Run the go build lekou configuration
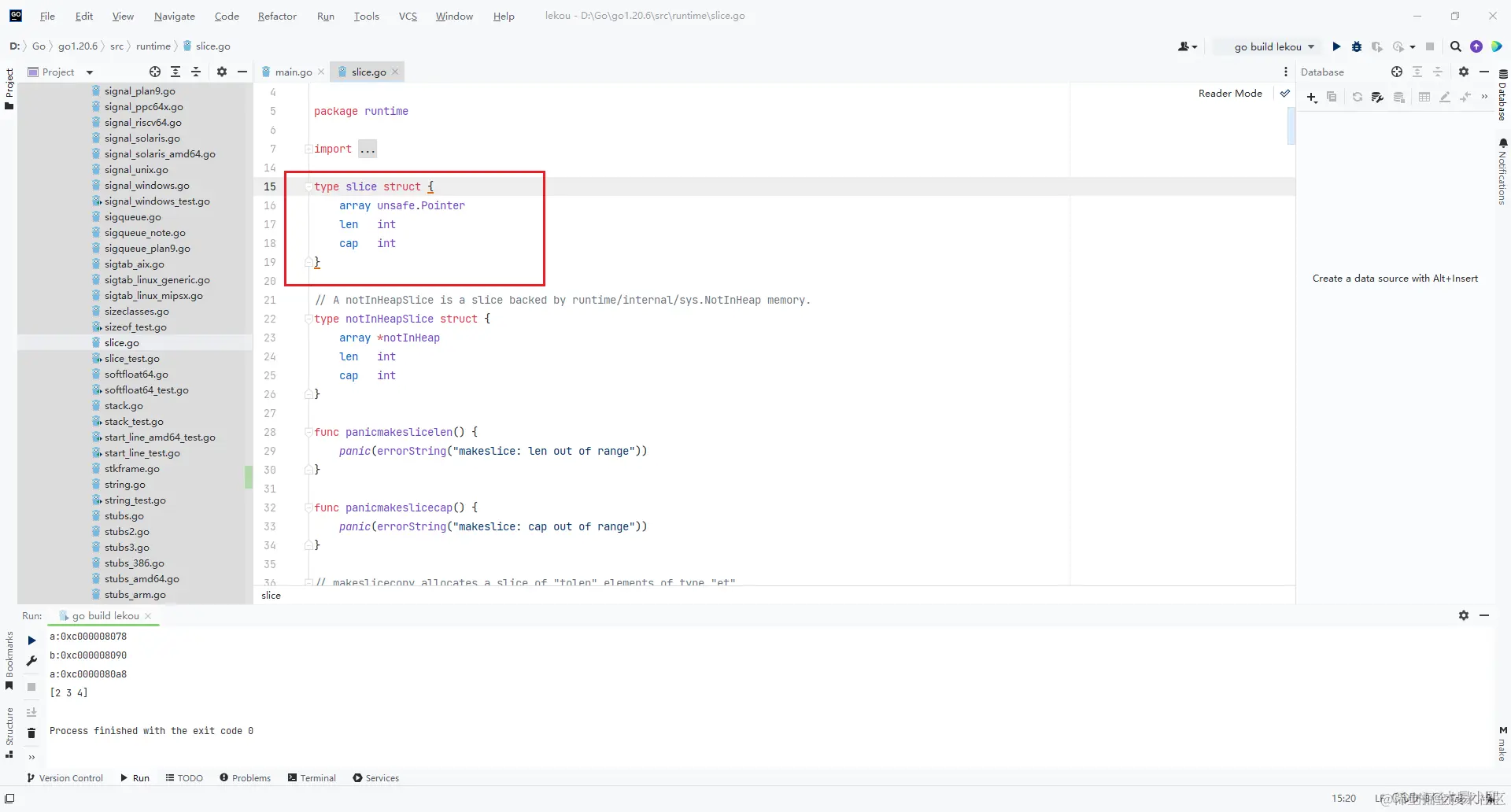Image resolution: width=1511 pixels, height=812 pixels. click(1336, 46)
